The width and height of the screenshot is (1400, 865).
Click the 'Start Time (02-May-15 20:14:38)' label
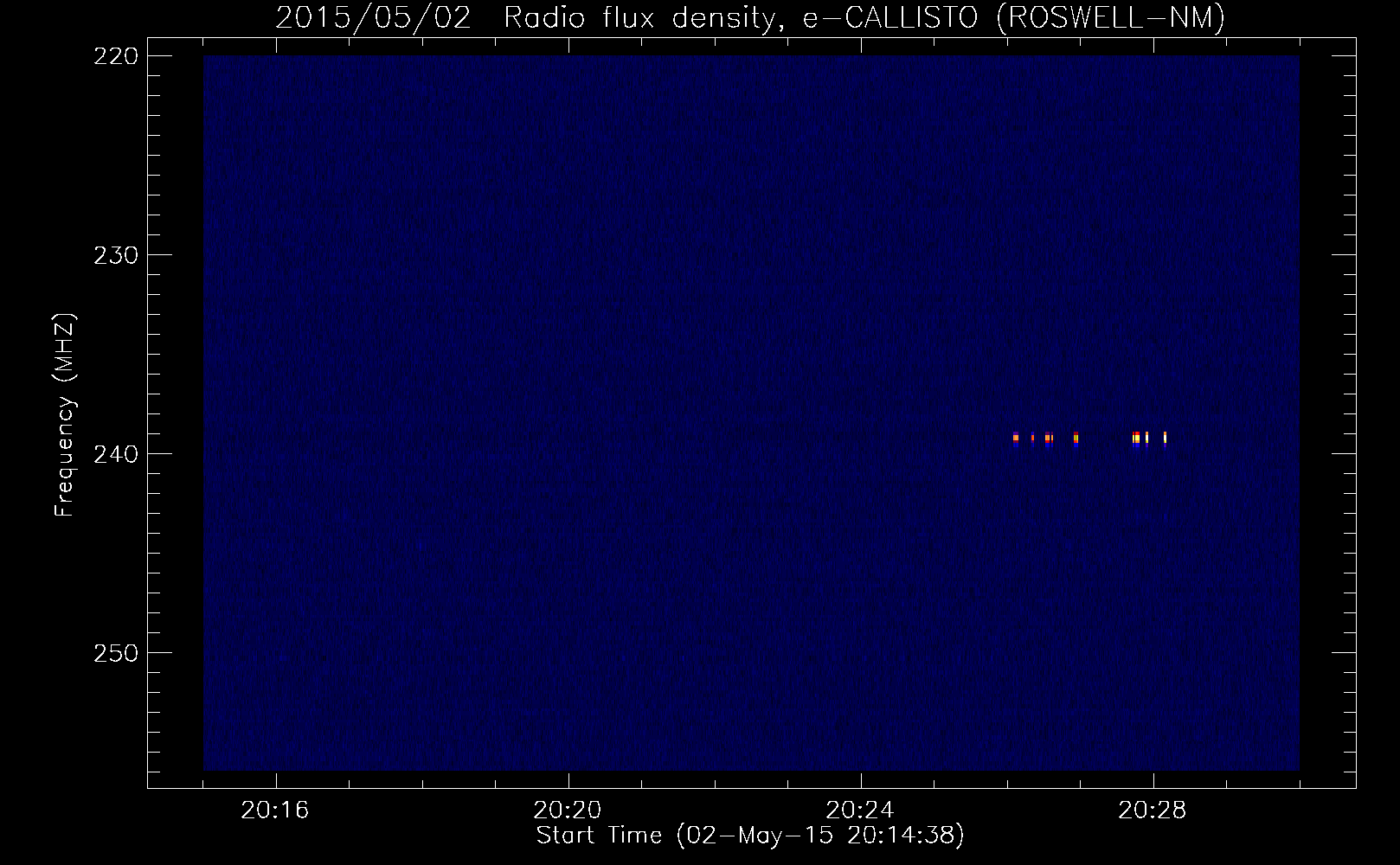[750, 835]
